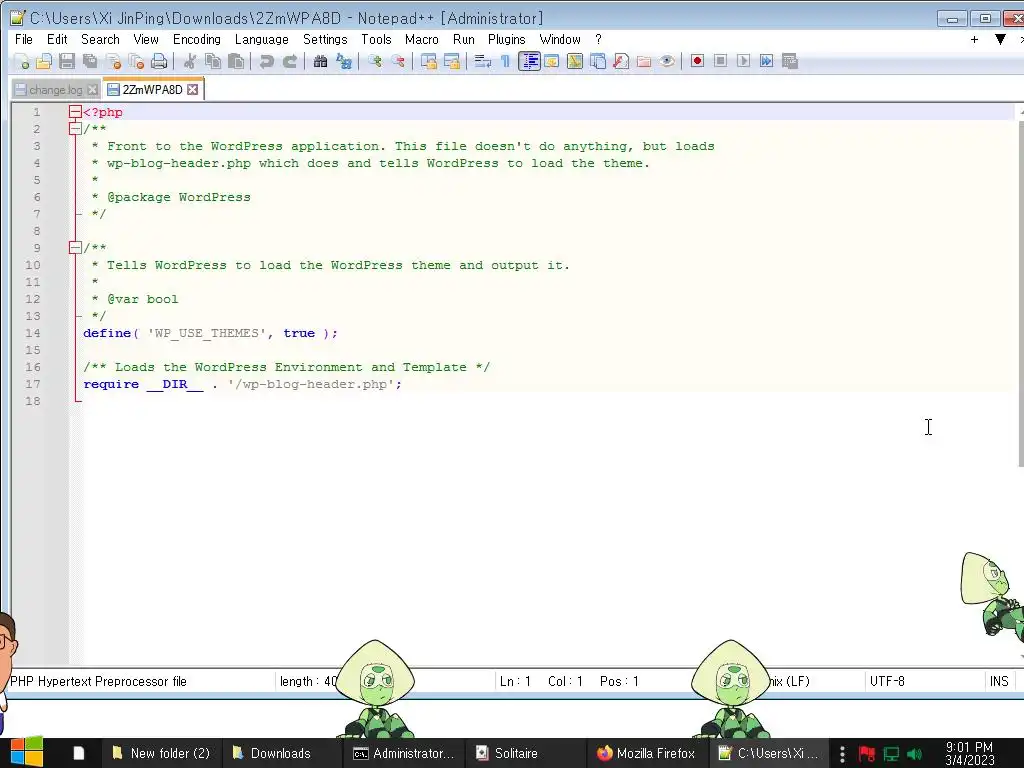
Task: Close the 2ZmWPA8D tab
Action: [x=193, y=89]
